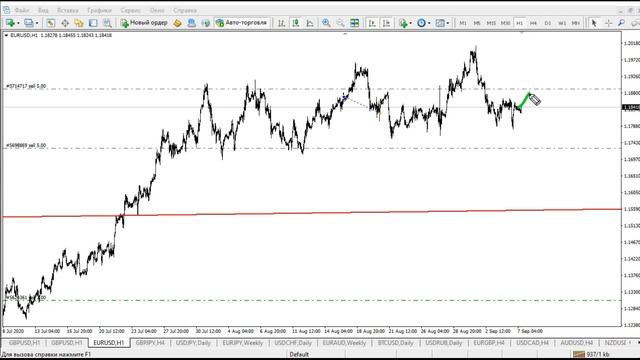
Task: Launch MetaEditor with the yellow icon
Action: [177, 23]
